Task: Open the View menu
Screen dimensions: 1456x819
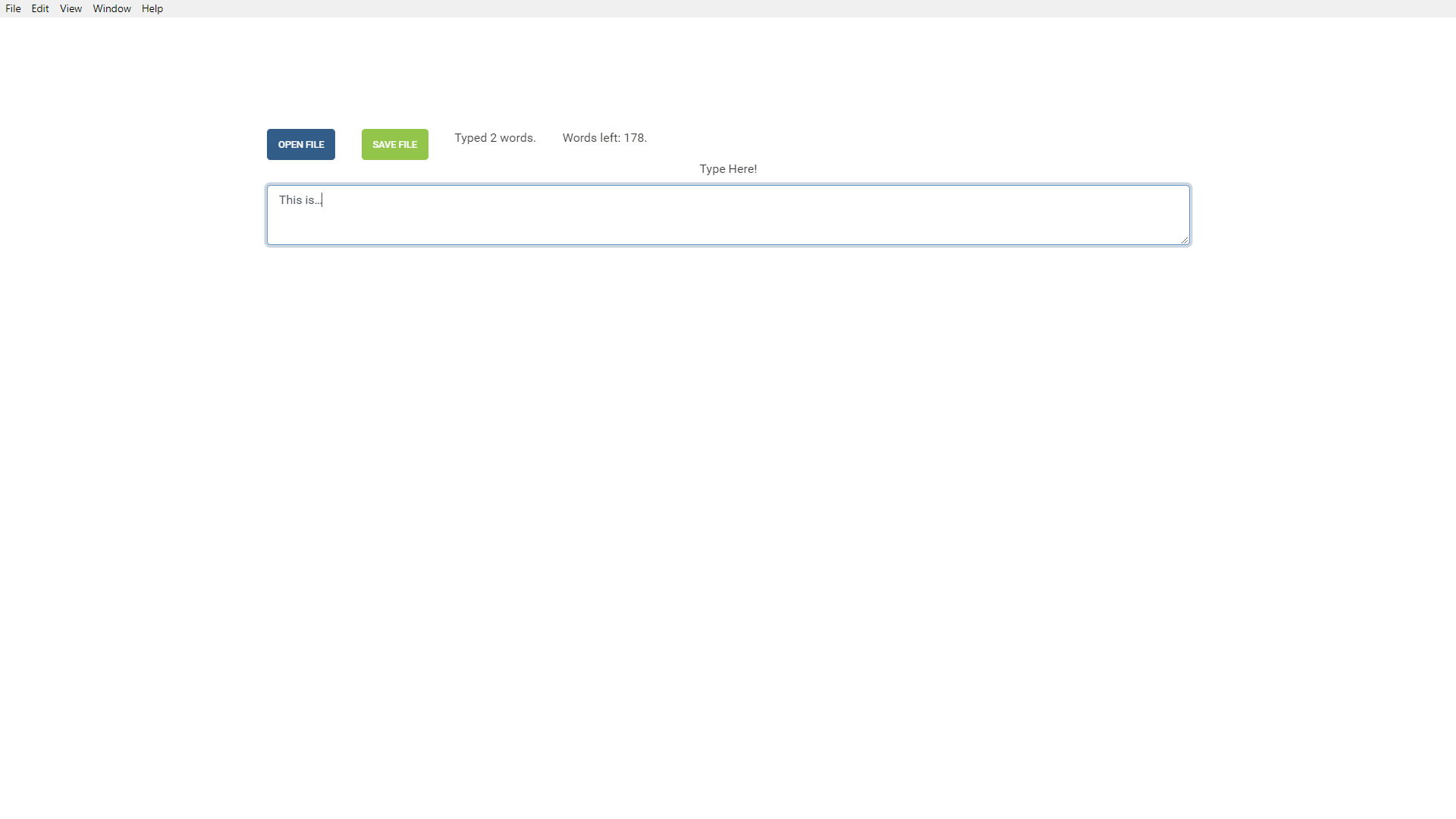Action: 71,8
